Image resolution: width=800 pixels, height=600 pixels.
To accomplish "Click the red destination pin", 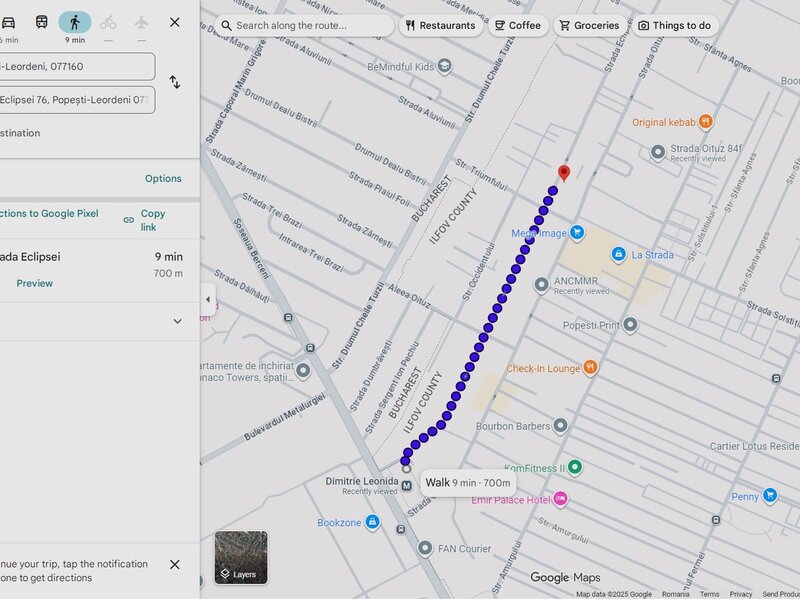I will coord(563,172).
